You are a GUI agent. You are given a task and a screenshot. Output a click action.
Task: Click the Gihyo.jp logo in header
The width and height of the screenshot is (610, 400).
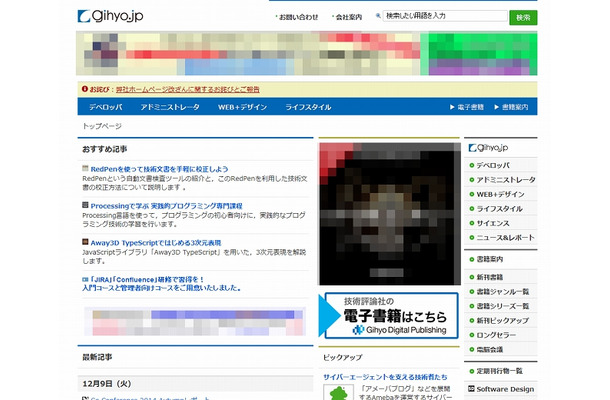pyautogui.click(x=110, y=16)
